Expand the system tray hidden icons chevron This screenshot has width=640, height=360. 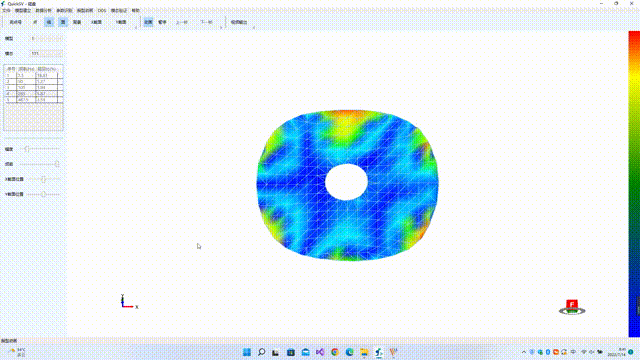pos(524,352)
